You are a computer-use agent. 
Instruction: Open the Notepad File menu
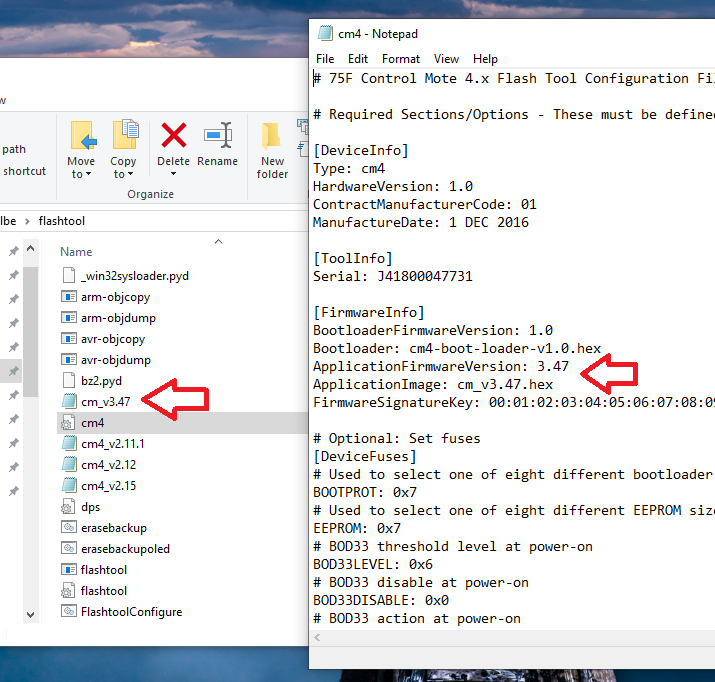pos(325,59)
